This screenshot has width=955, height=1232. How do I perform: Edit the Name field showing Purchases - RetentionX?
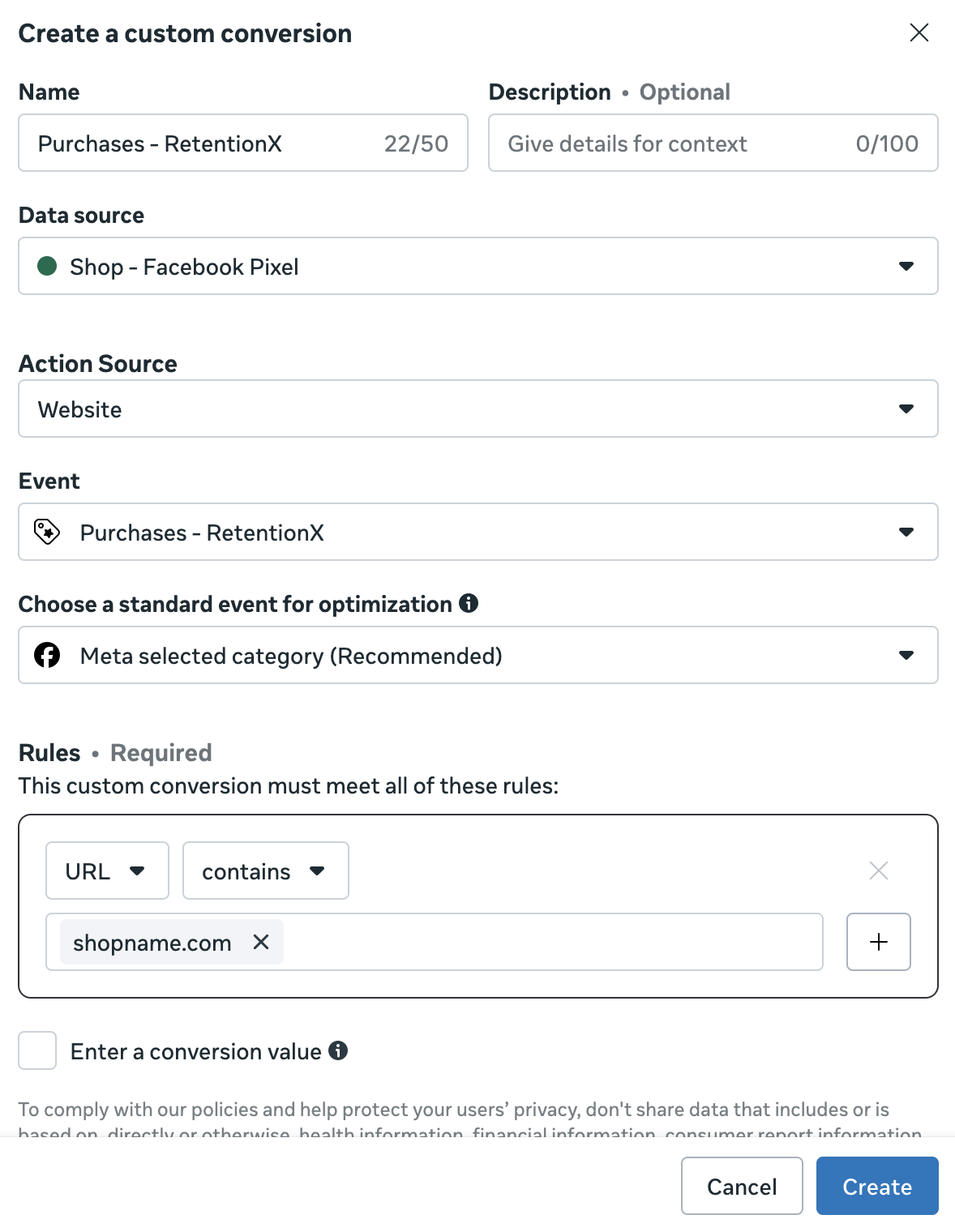click(x=203, y=143)
